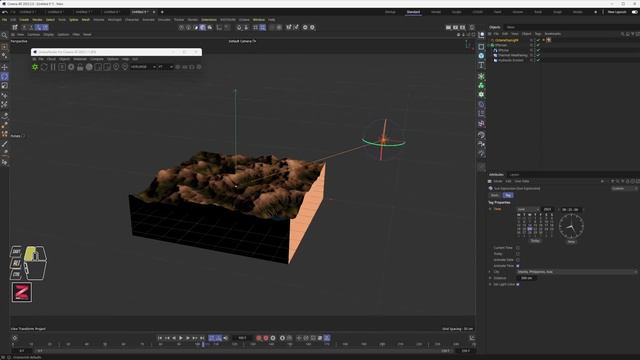Enable the Animate Date checkbox
640x360 pixels.
518,260
